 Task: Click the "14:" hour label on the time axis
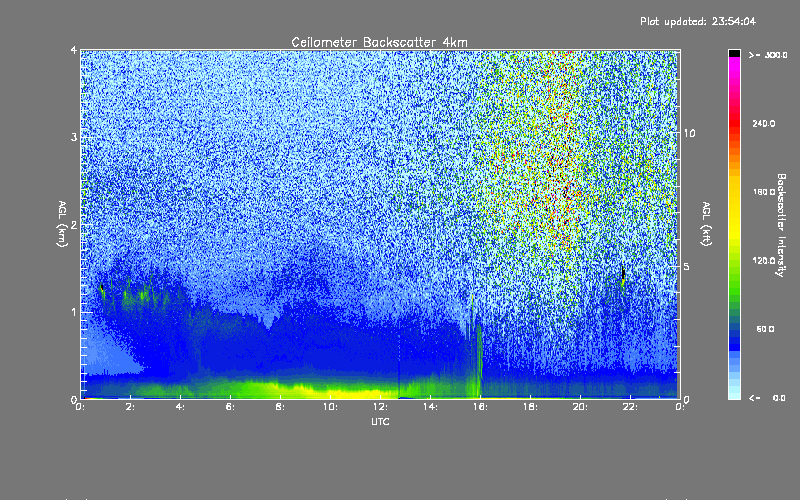click(x=430, y=407)
